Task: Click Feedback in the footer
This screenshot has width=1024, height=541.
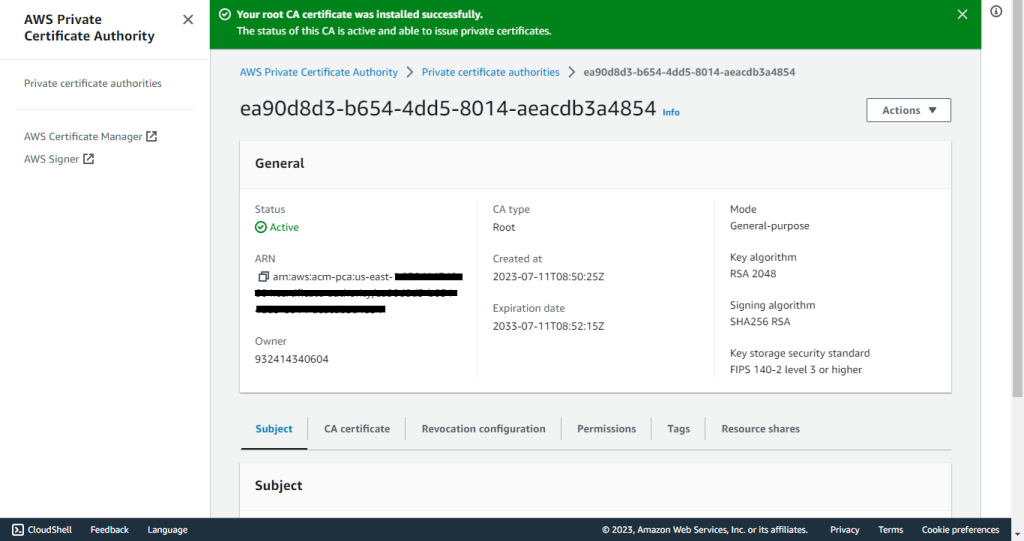Action: click(x=109, y=530)
